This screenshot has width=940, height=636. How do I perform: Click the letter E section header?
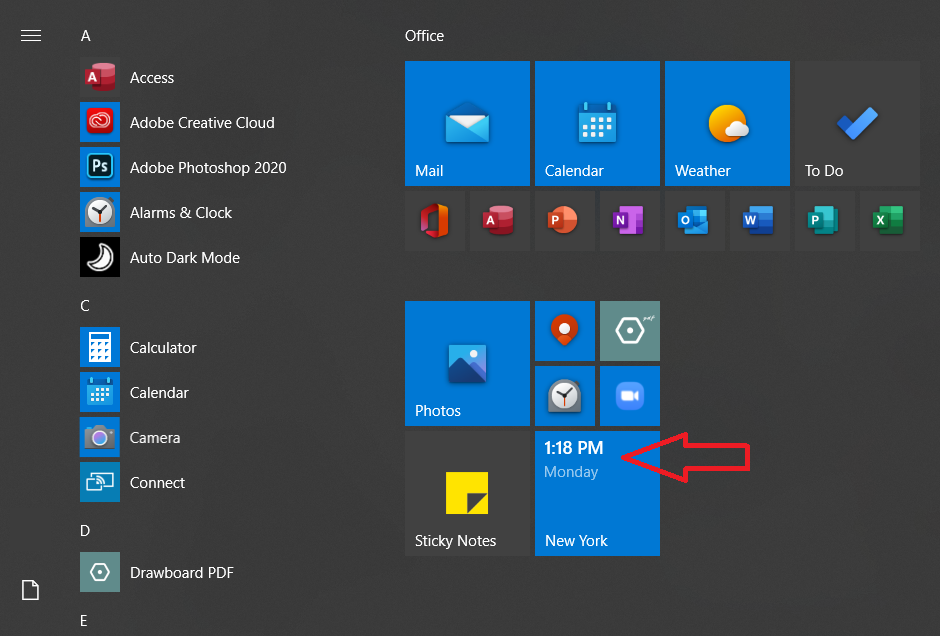tap(84, 620)
